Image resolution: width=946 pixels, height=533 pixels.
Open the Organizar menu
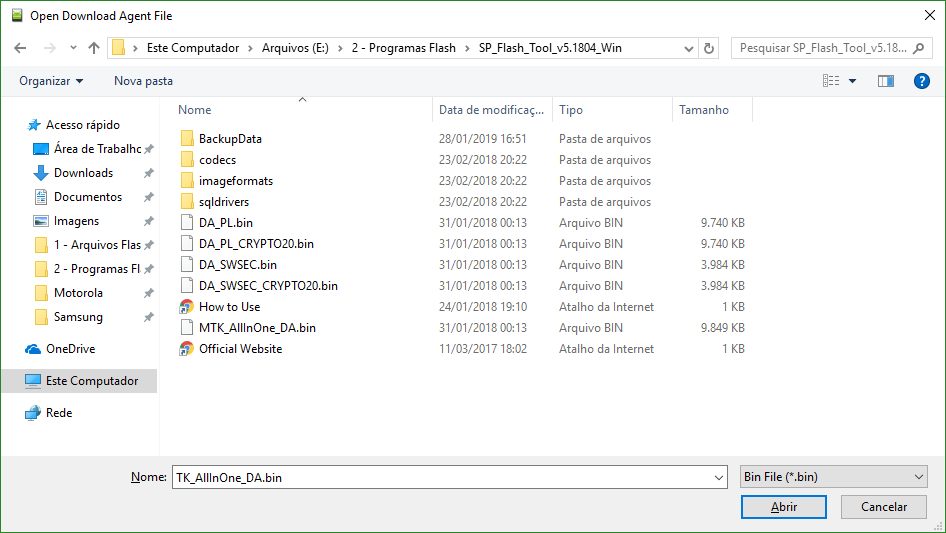(51, 81)
